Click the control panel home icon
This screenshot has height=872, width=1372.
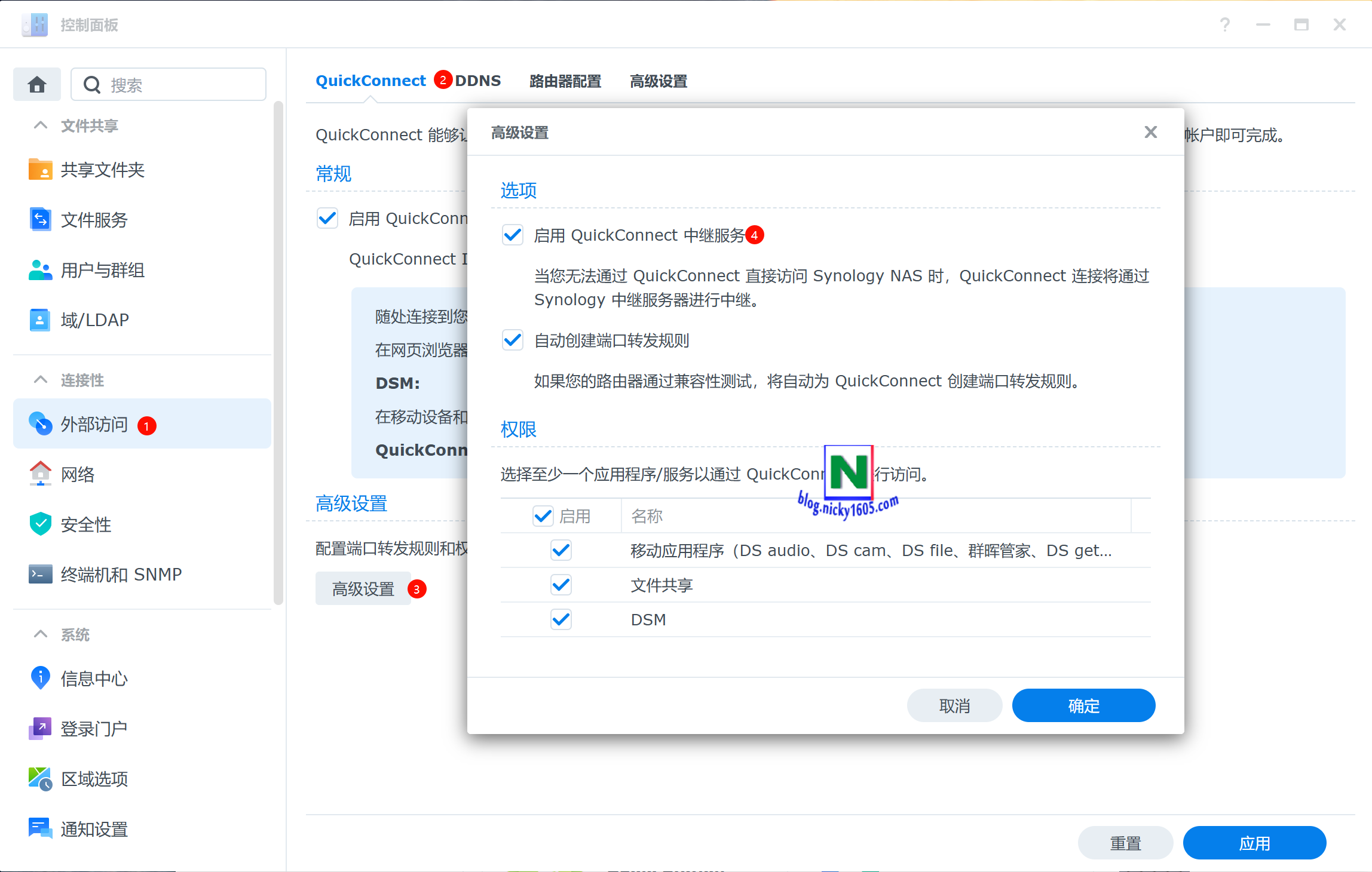[36, 84]
